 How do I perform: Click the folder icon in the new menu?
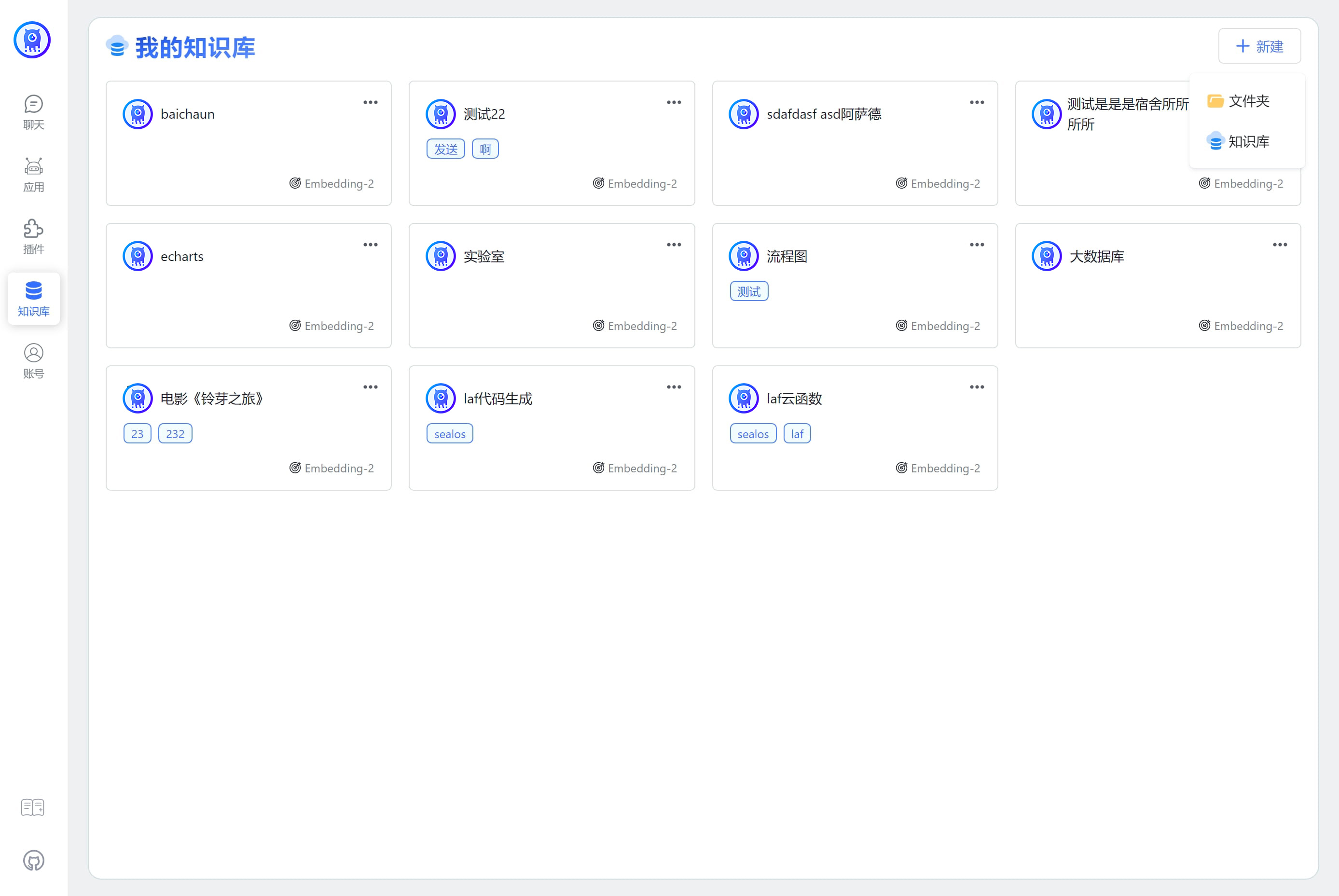pos(1215,101)
